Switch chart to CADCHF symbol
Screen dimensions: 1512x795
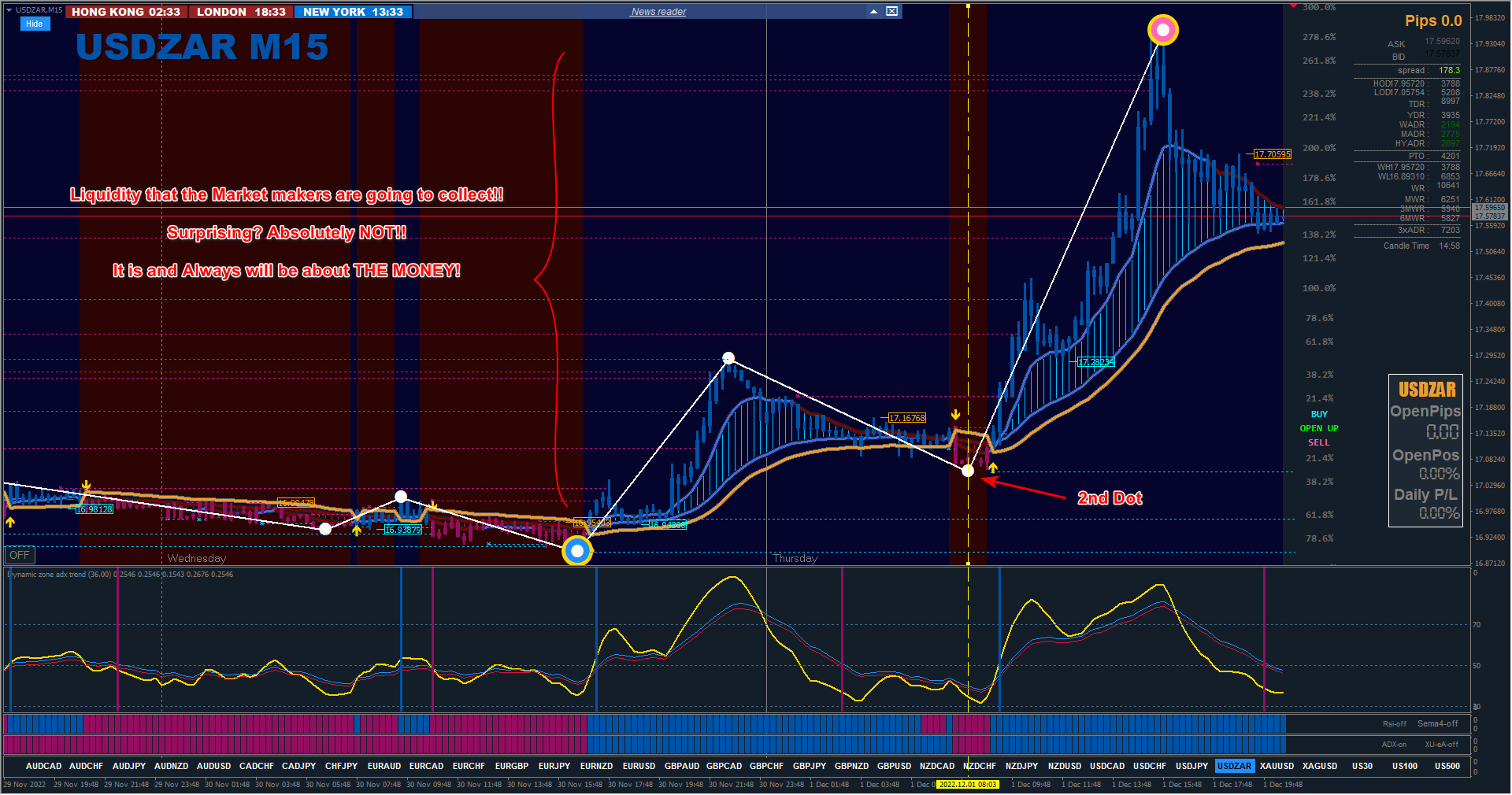[257, 766]
